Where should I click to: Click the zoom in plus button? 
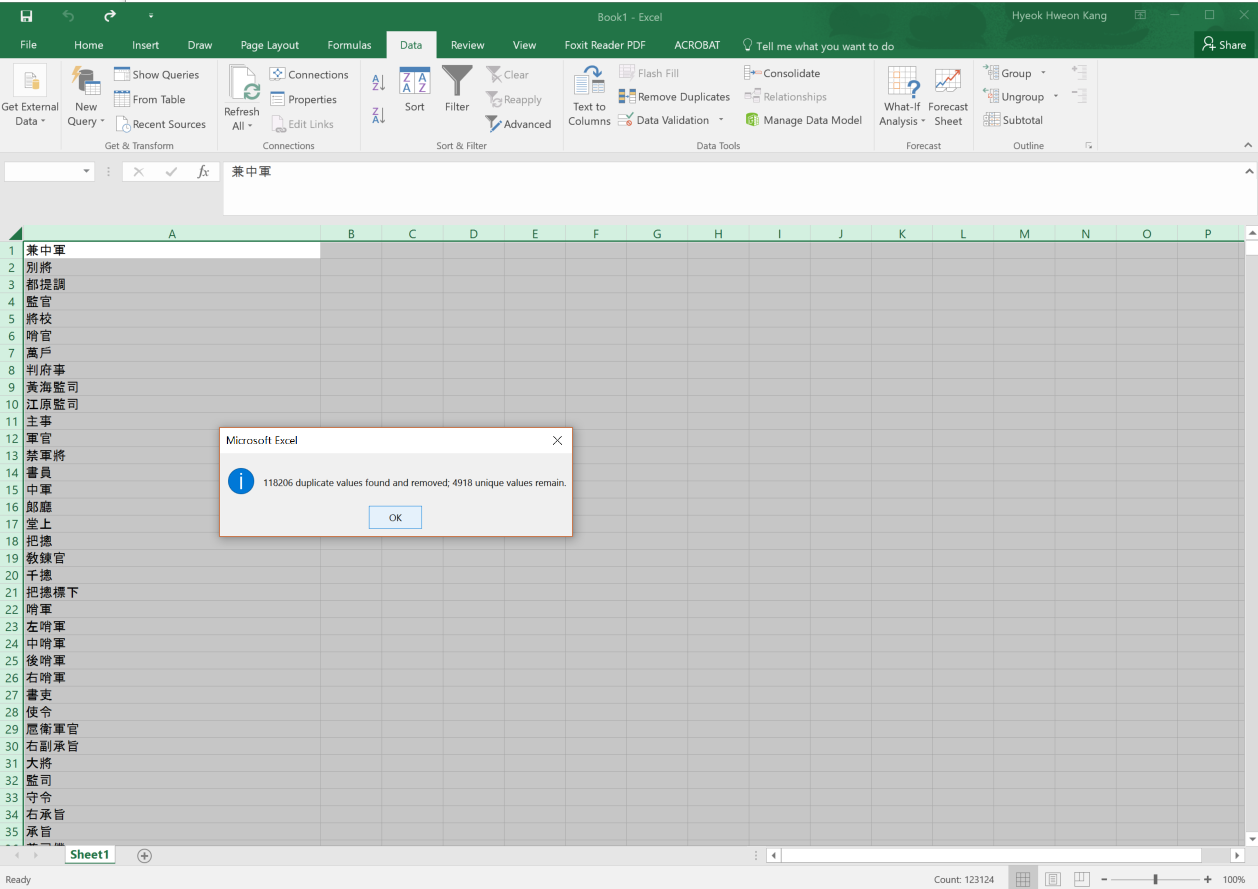click(x=1208, y=879)
